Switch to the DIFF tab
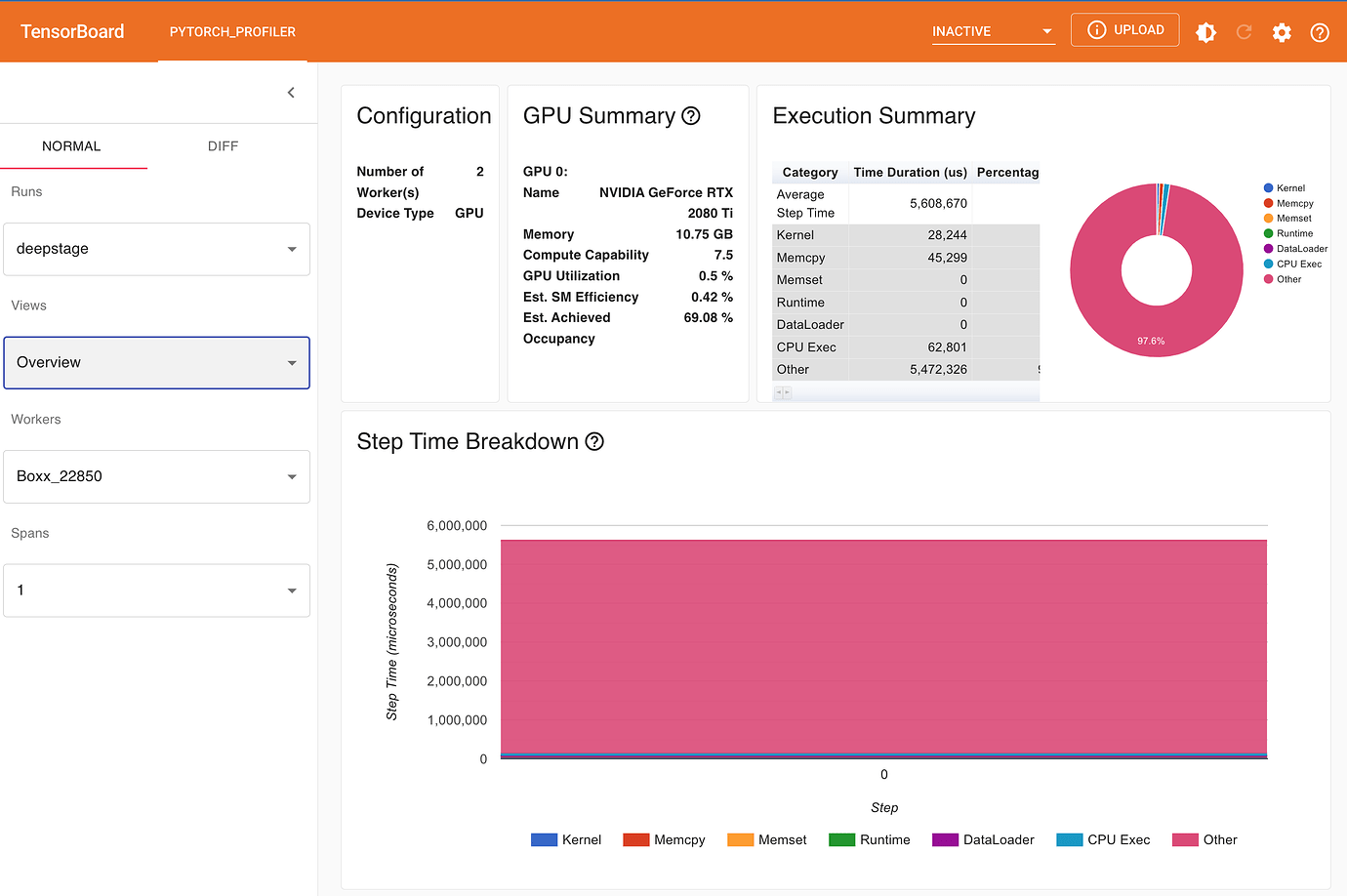Screen dimensions: 1347x896 tap(223, 146)
